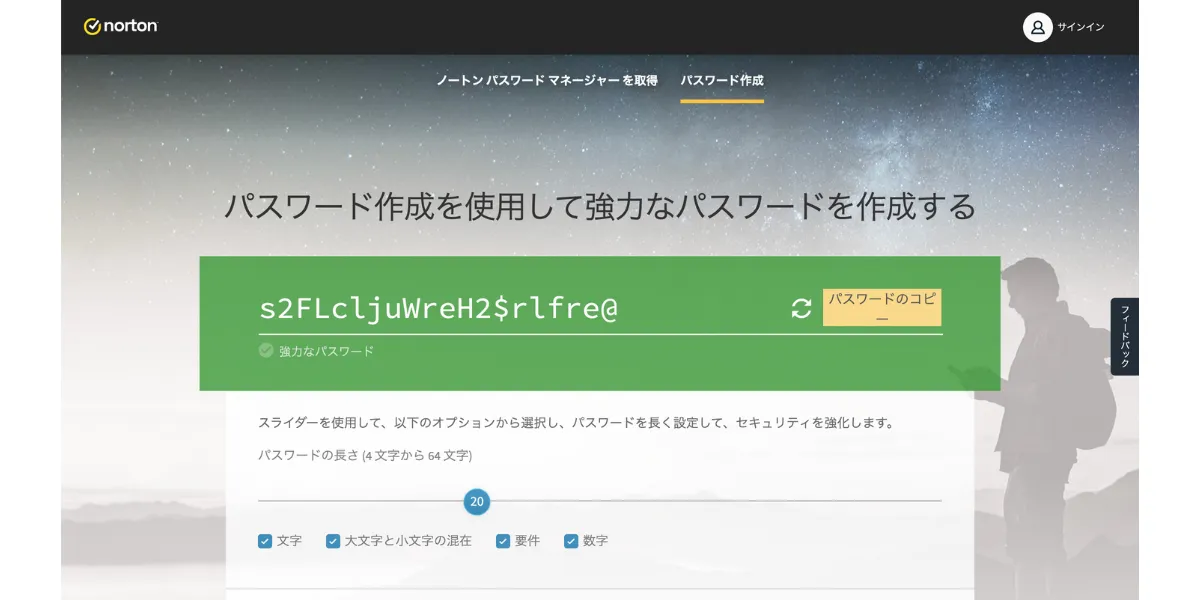Open ノートン パスワード マネージャー を取得 tab
This screenshot has height=600, width=1200.
(547, 80)
